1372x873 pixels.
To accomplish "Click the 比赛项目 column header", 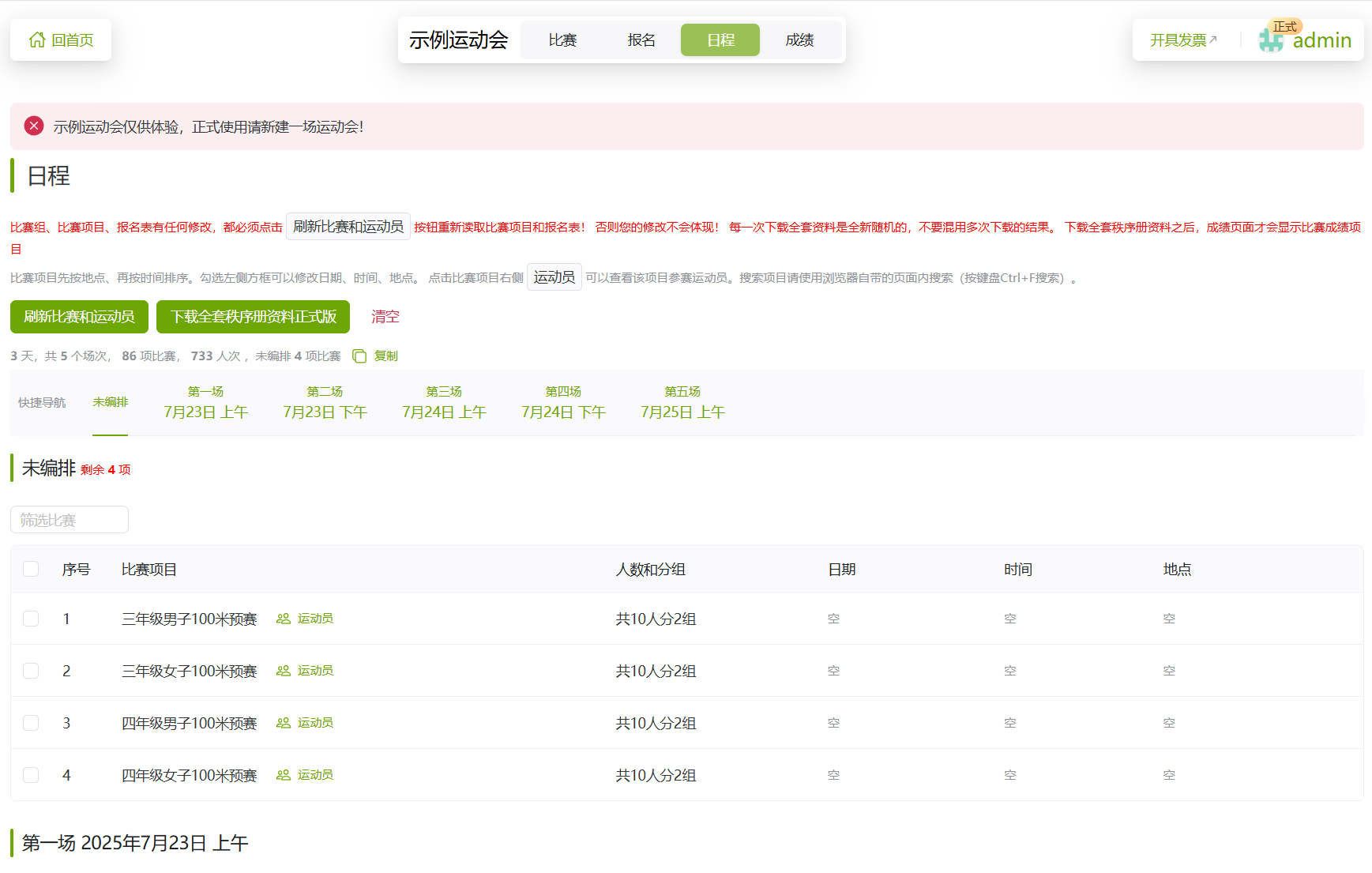I will click(x=149, y=570).
